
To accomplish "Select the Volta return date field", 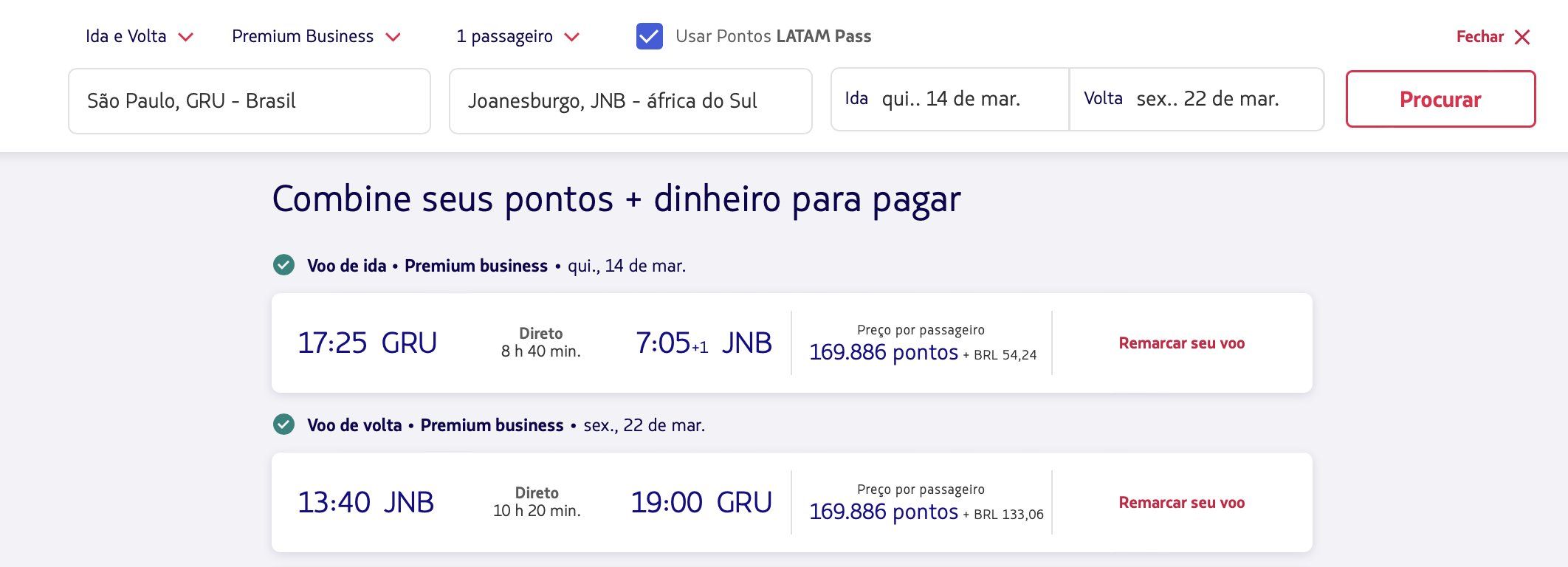I will coord(1196,100).
